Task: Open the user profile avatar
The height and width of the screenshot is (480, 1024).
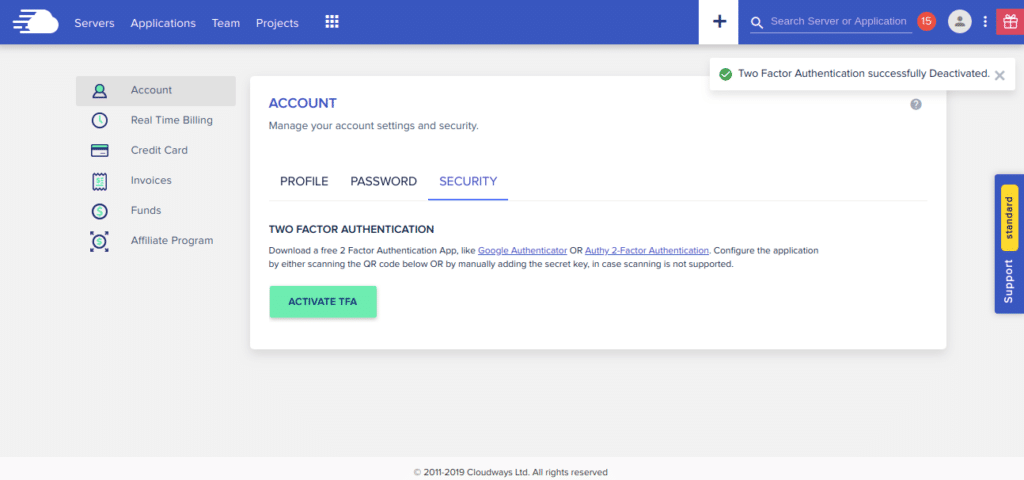Action: click(959, 21)
